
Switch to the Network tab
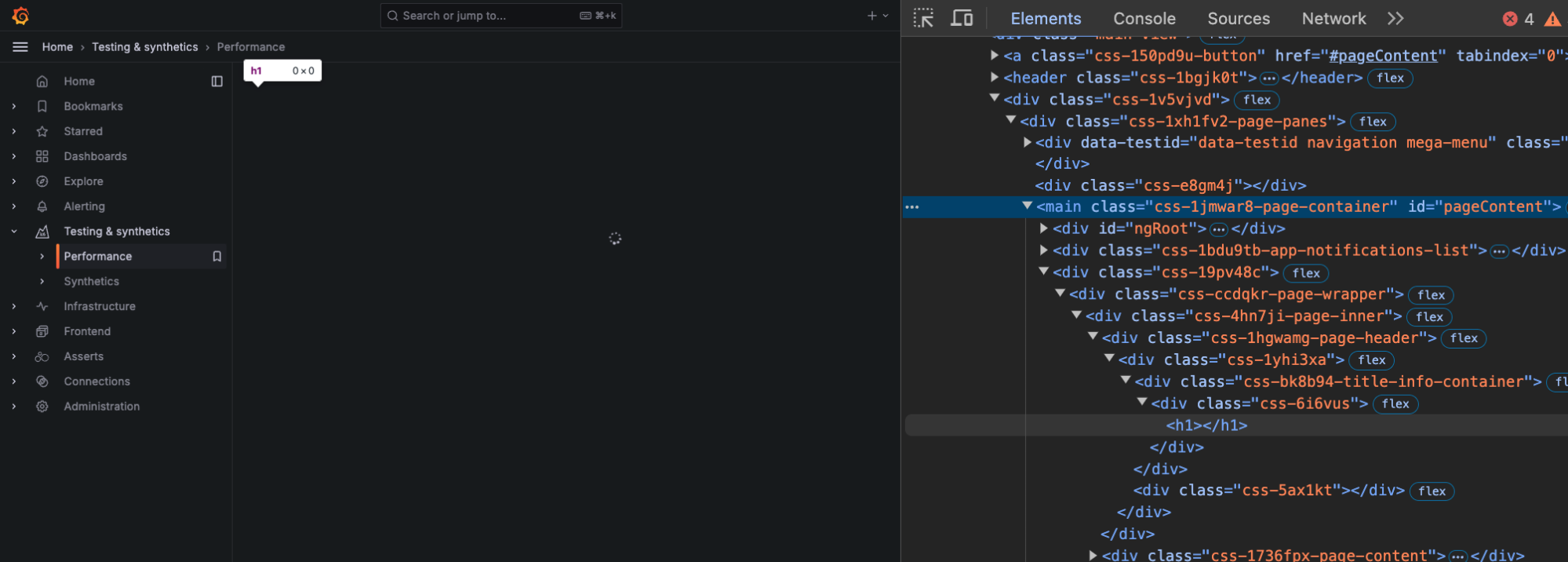[x=1333, y=18]
